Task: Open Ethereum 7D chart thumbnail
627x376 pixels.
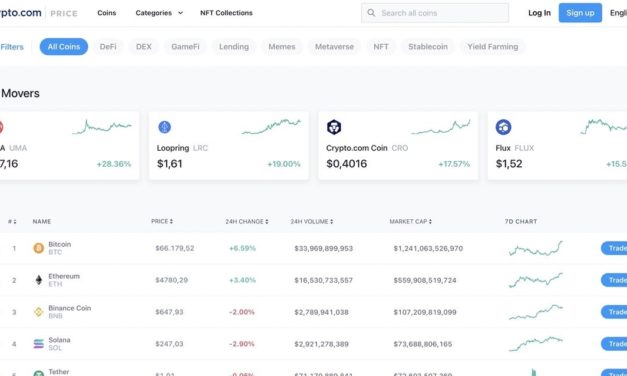Action: (535, 280)
